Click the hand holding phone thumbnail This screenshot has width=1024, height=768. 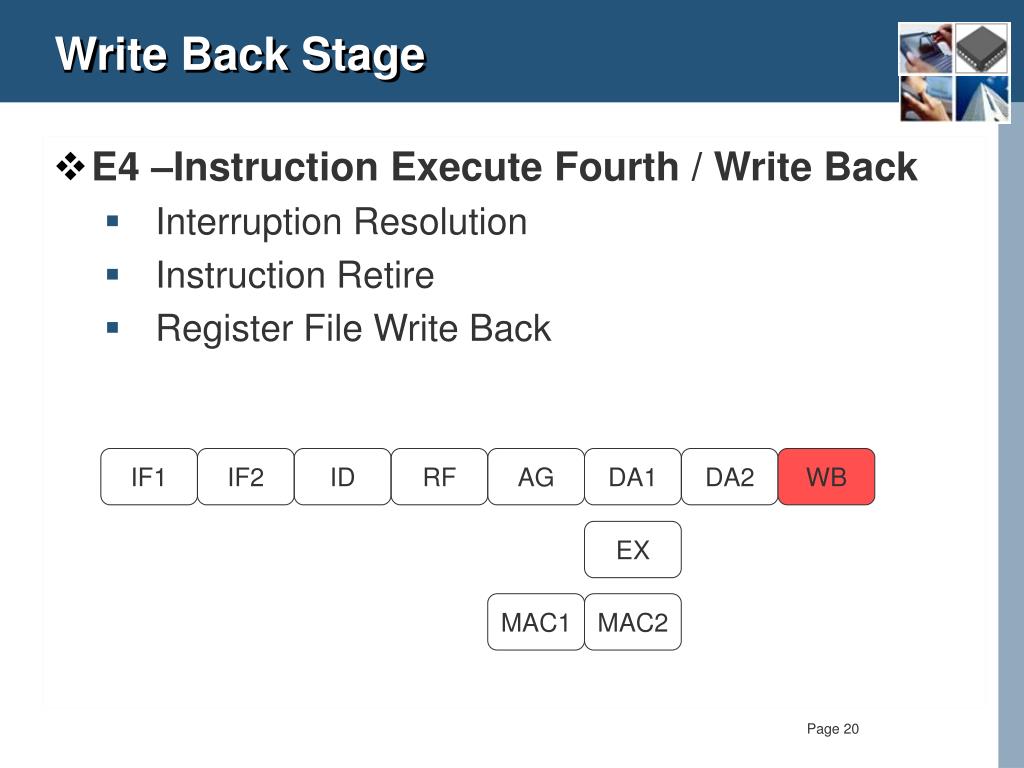(926, 99)
